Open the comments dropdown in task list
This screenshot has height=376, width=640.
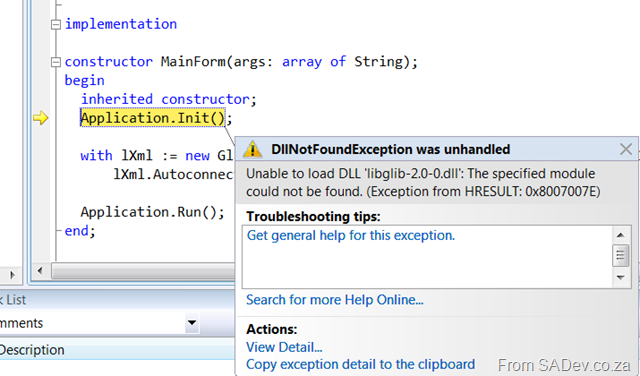(x=191, y=323)
